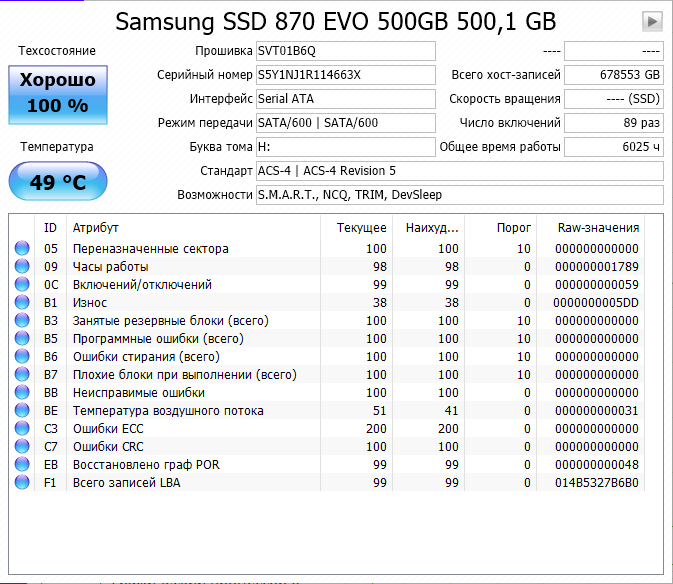
Task: Click the Текущее column header
Action: click(356, 228)
